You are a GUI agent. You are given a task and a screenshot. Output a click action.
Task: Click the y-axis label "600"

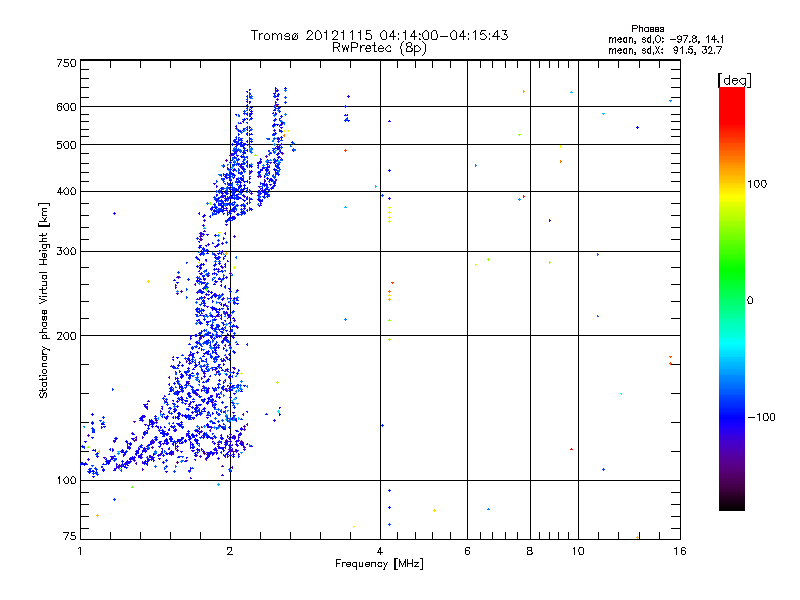66,107
